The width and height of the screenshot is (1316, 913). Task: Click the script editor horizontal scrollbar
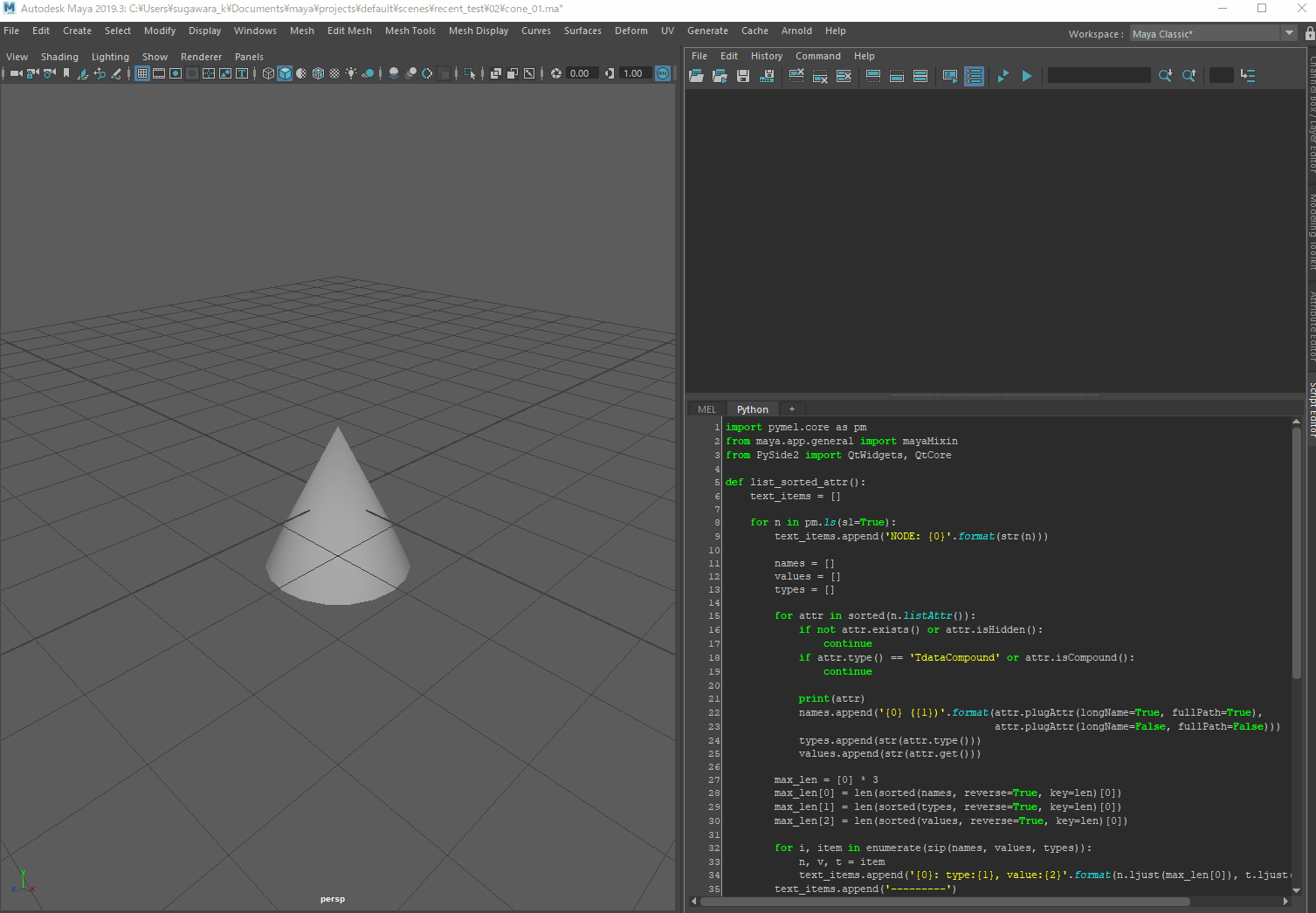945,902
